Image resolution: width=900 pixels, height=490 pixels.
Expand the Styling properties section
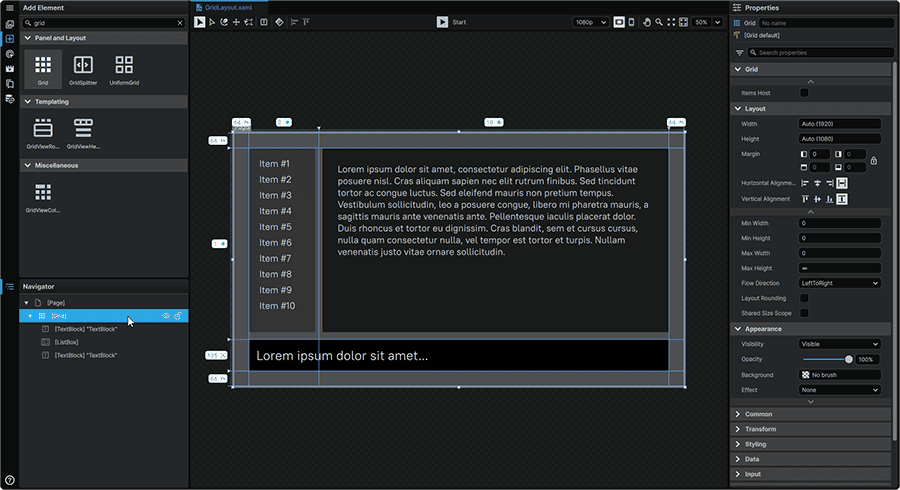tap(738, 444)
